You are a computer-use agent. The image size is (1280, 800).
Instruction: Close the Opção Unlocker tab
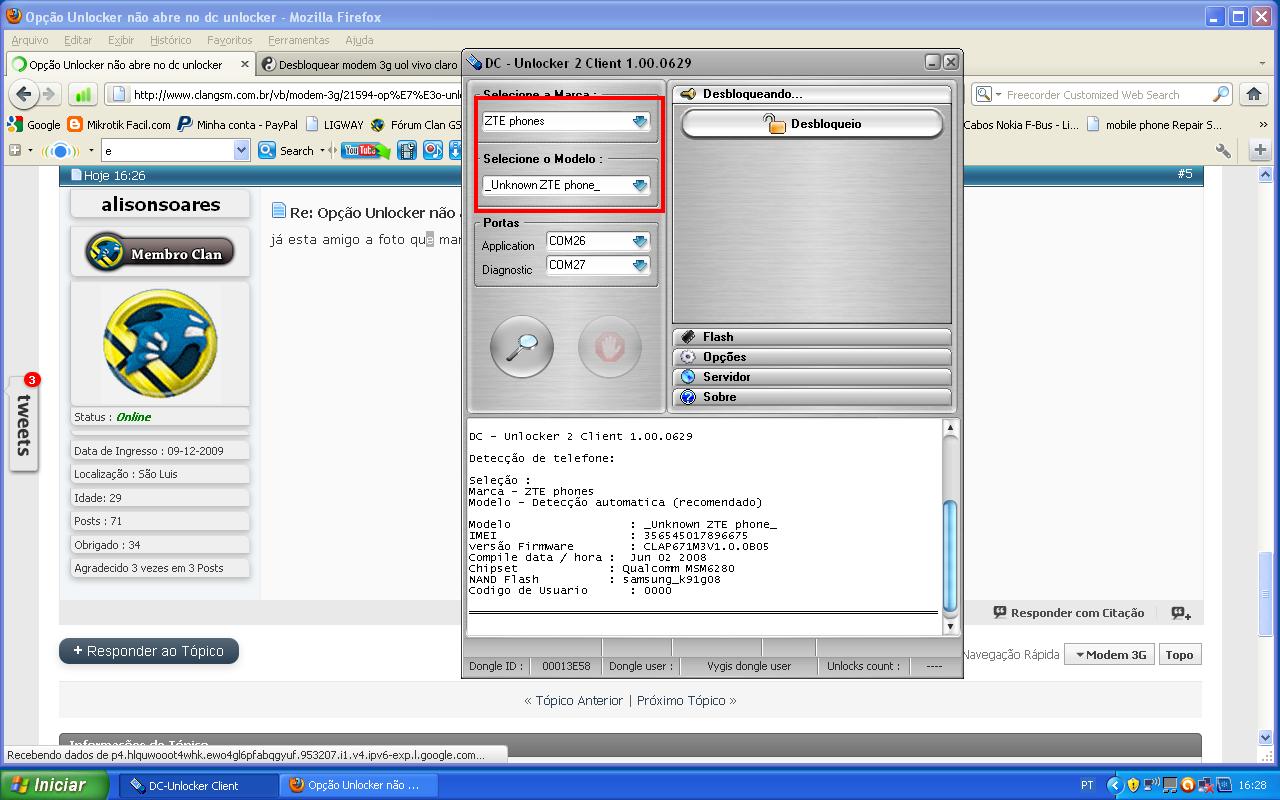pyautogui.click(x=244, y=65)
